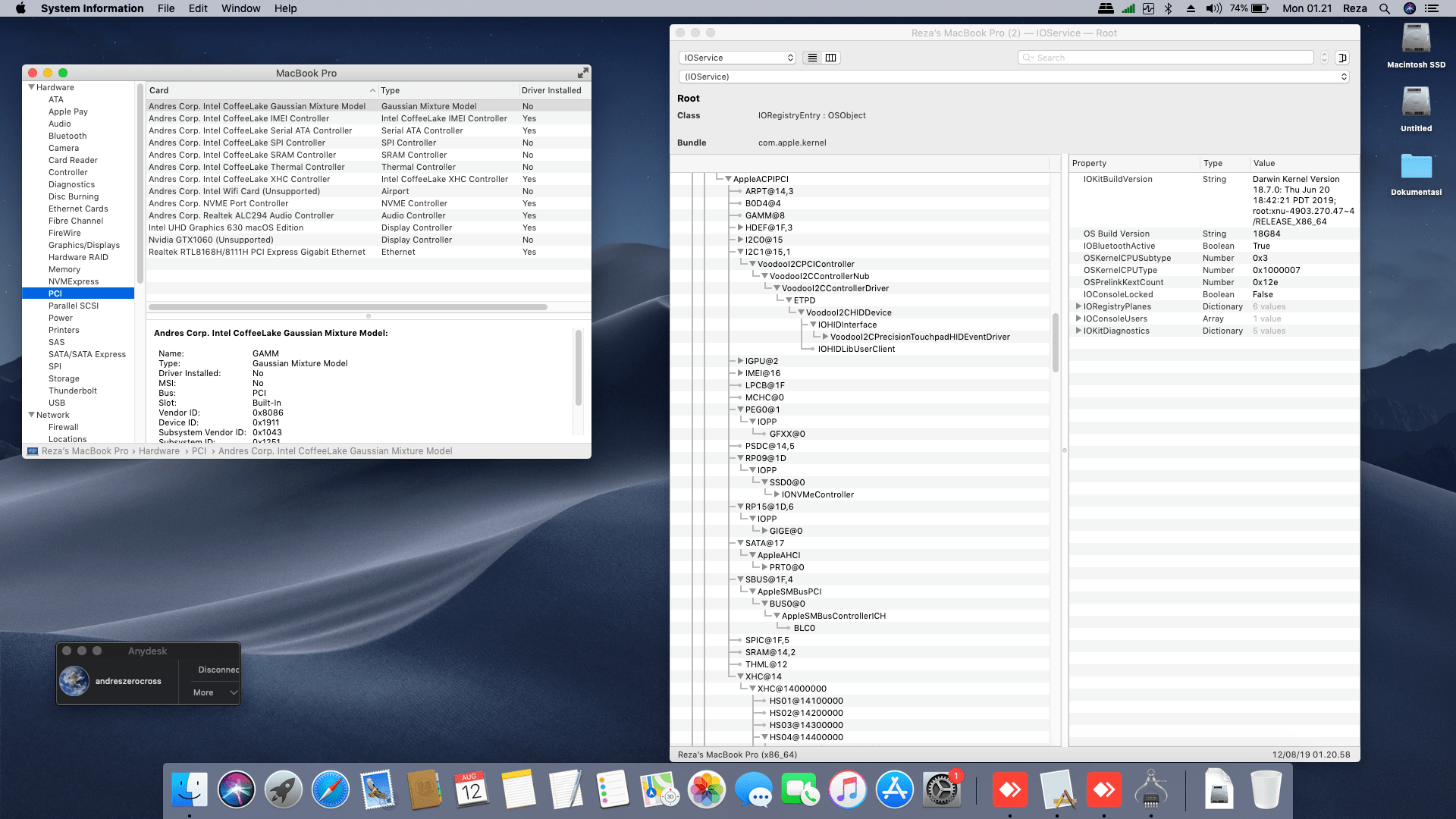This screenshot has width=1456, height=819.
Task: Expand IORegistryPlanes dictionary property
Action: (x=1078, y=306)
